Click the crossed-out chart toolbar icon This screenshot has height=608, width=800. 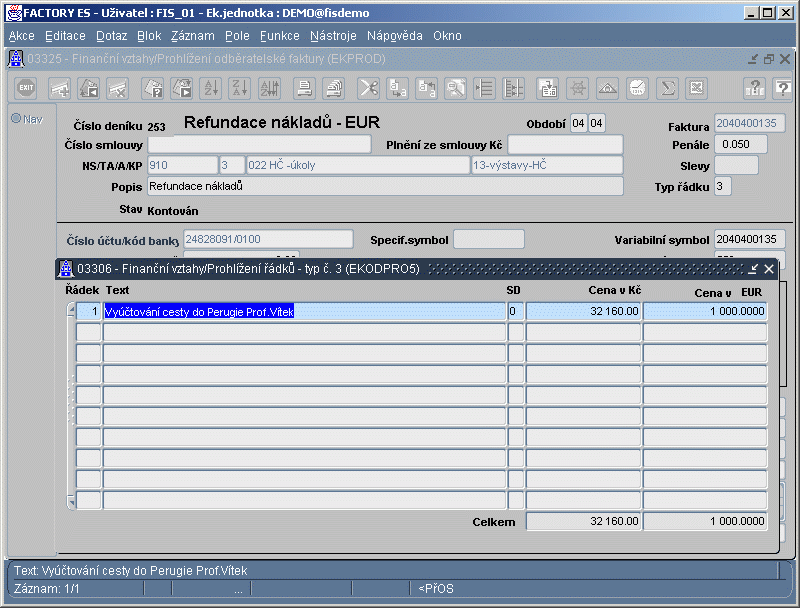pyautogui.click(x=696, y=89)
